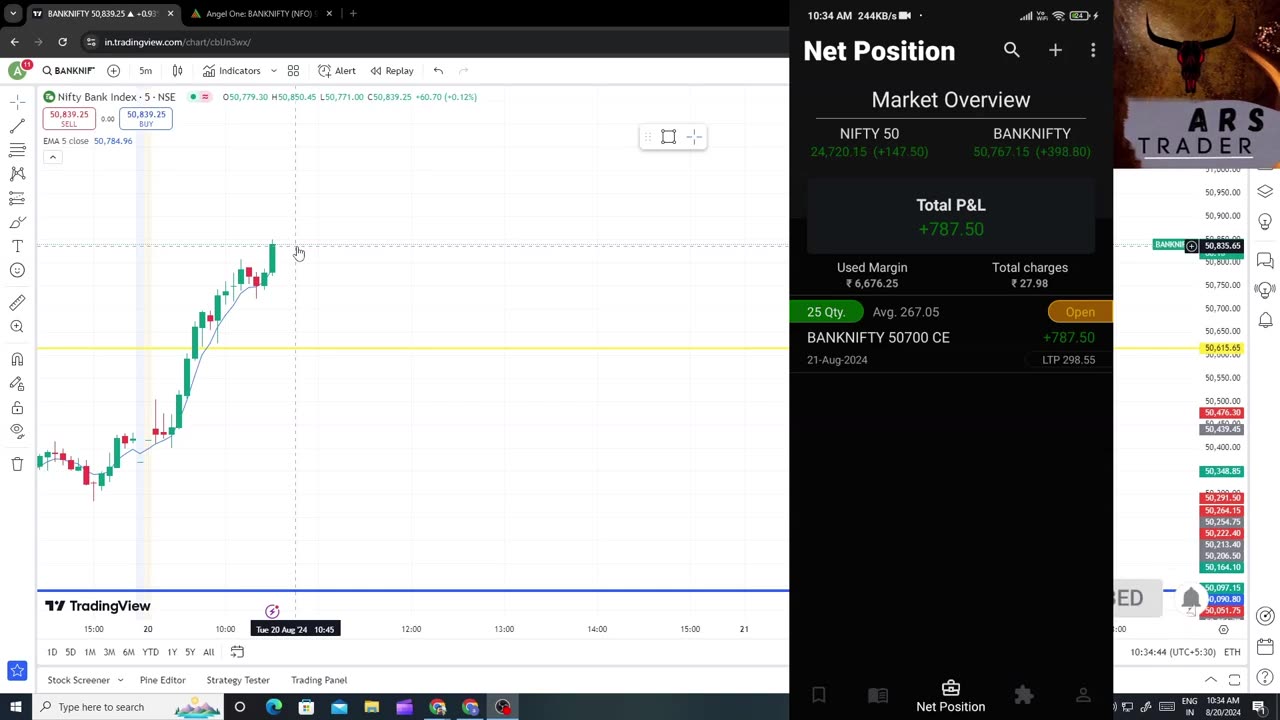
Task: Open the object tree layers icon
Action: click(1265, 192)
